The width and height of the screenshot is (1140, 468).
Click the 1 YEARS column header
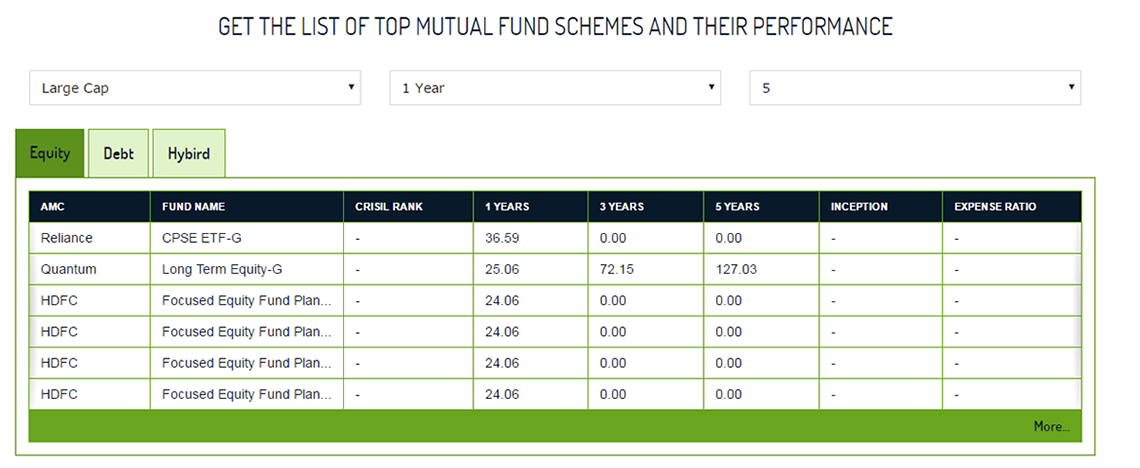pyautogui.click(x=507, y=207)
